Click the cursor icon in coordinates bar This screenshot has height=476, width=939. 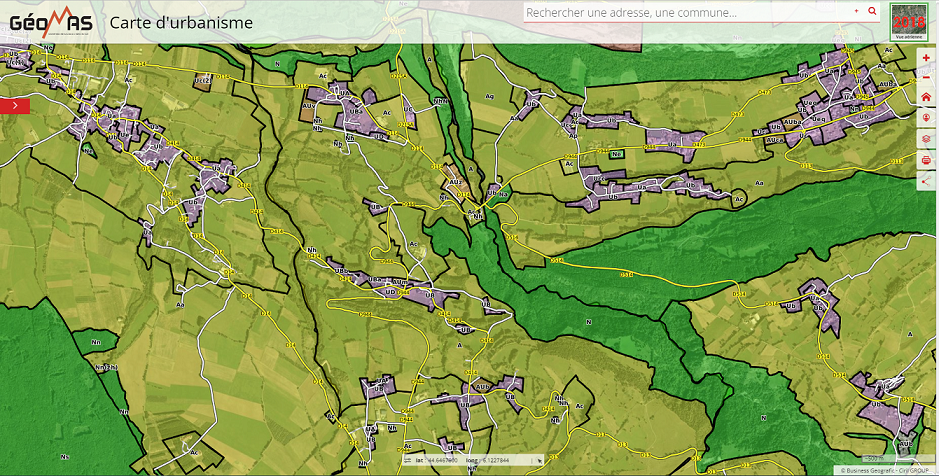pos(538,460)
